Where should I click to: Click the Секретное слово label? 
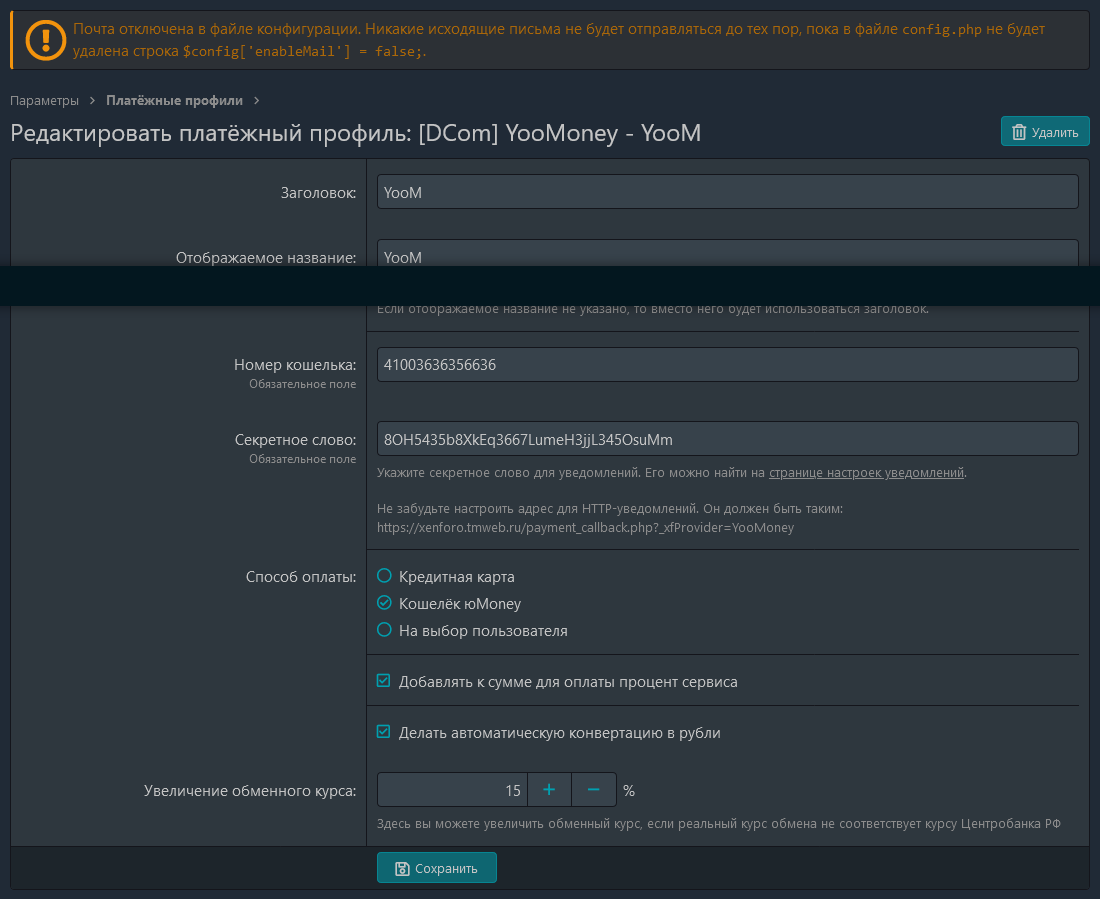pos(295,440)
